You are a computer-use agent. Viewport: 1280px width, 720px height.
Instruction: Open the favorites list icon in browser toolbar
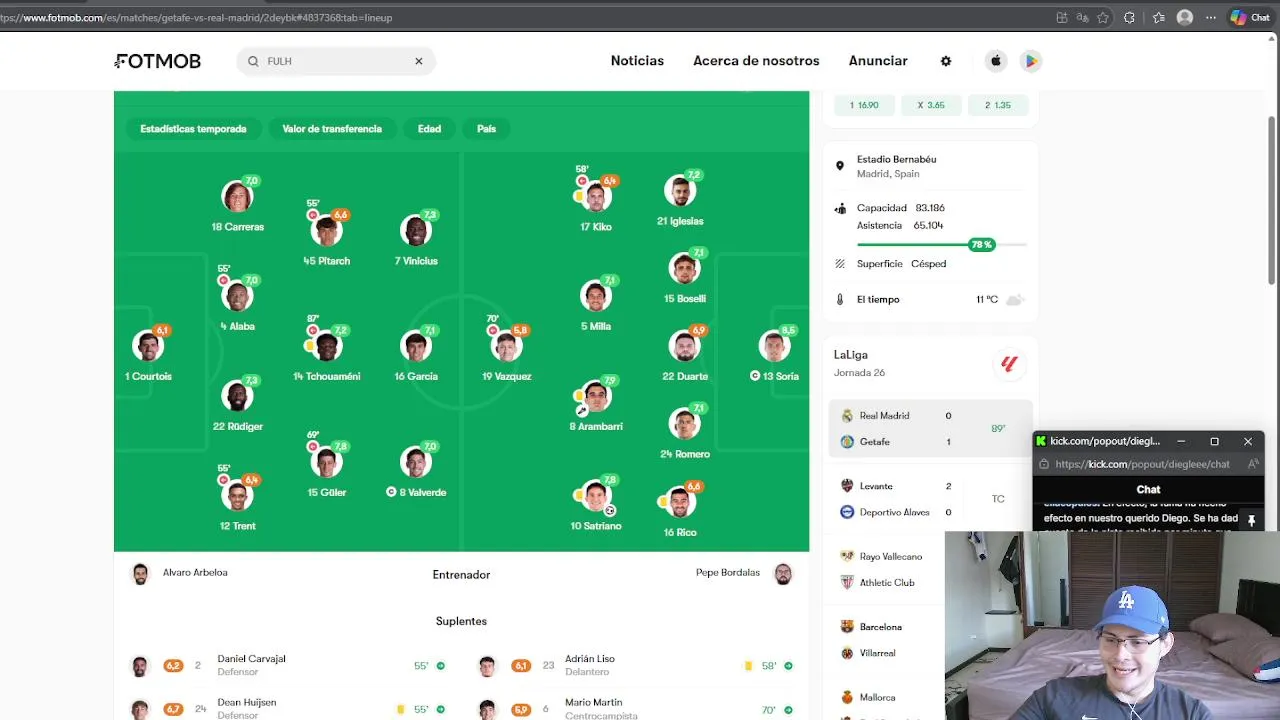click(1158, 17)
